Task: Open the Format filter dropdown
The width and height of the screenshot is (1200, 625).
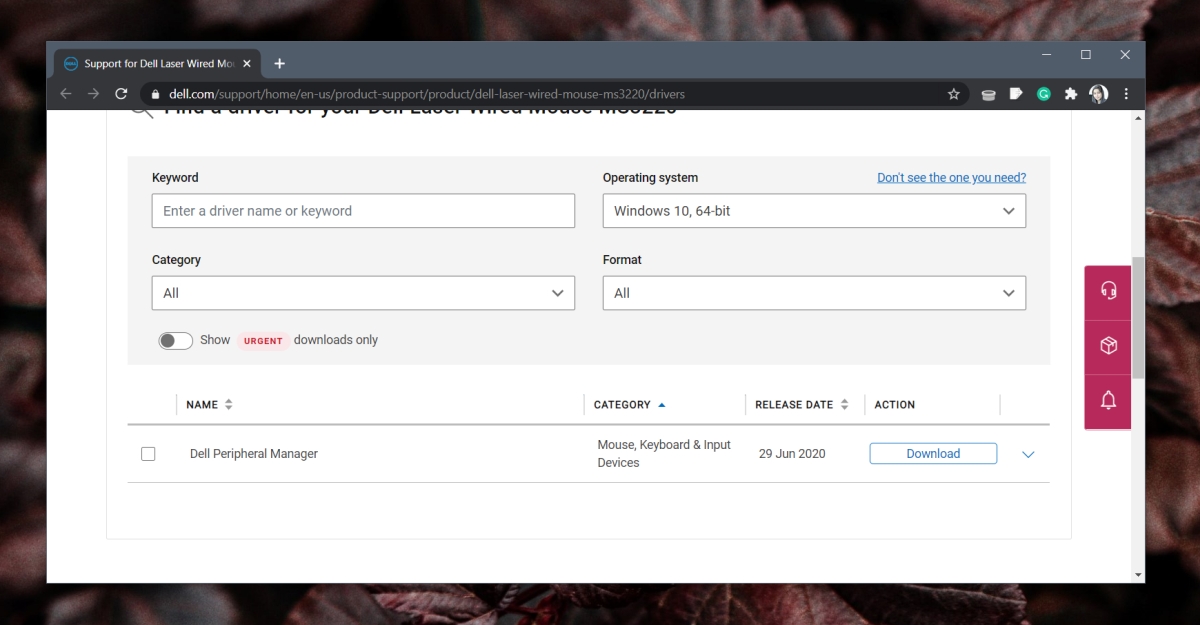Action: pos(814,293)
